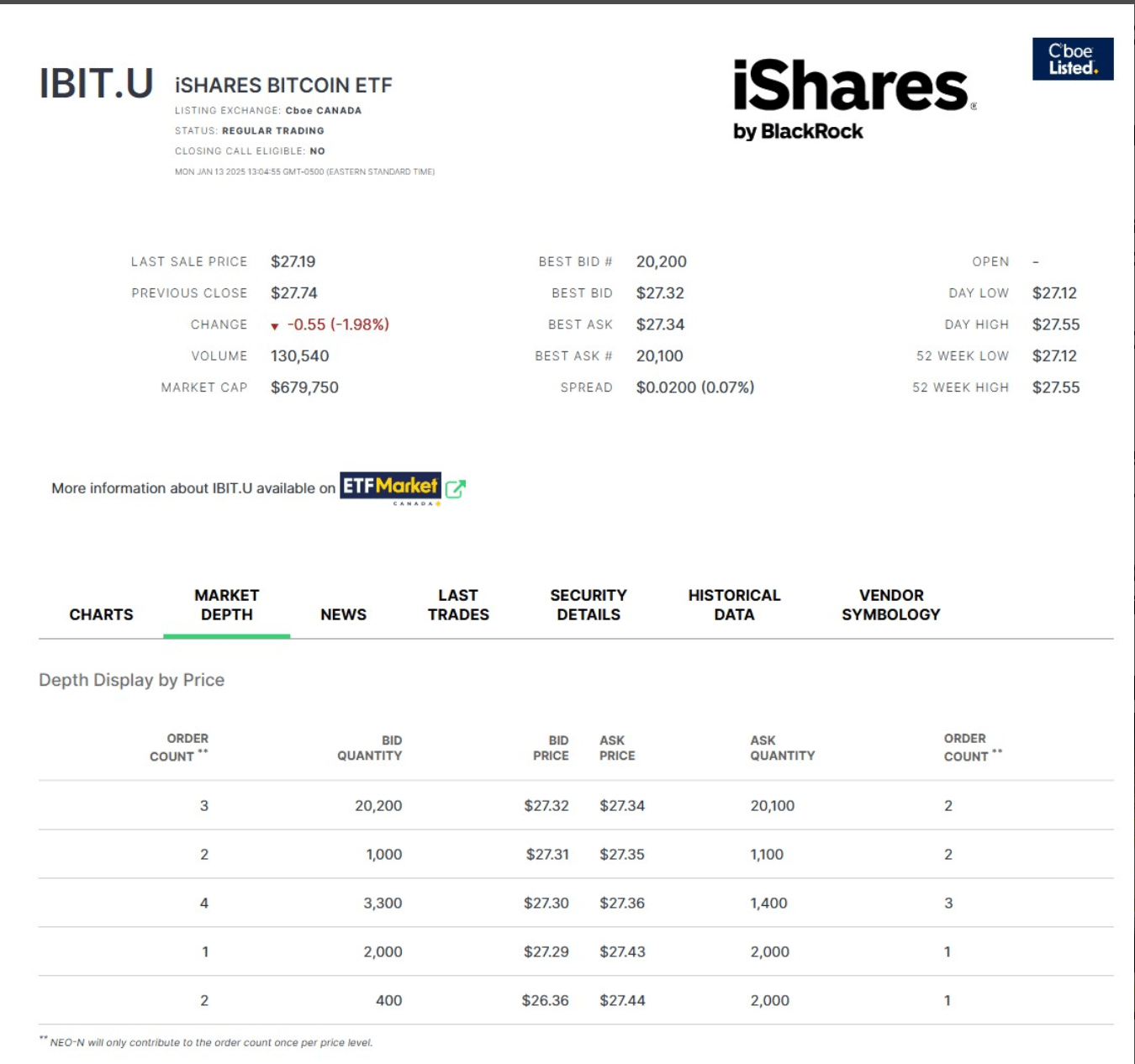Open the Vendor Symbology tab
Image resolution: width=1135 pixels, height=1064 pixels.
click(x=891, y=605)
